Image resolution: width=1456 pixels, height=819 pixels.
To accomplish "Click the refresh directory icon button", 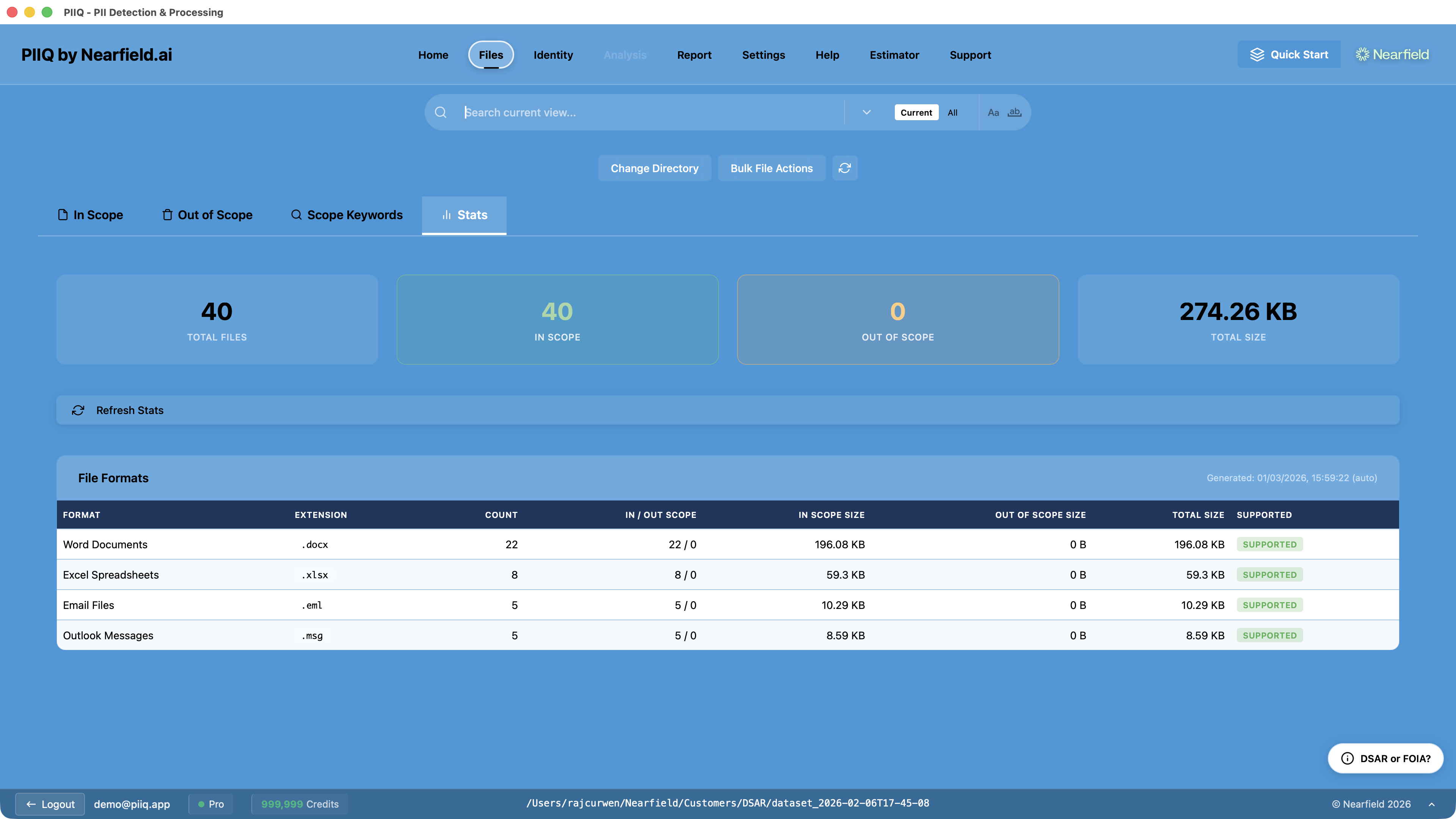I will click(x=844, y=168).
